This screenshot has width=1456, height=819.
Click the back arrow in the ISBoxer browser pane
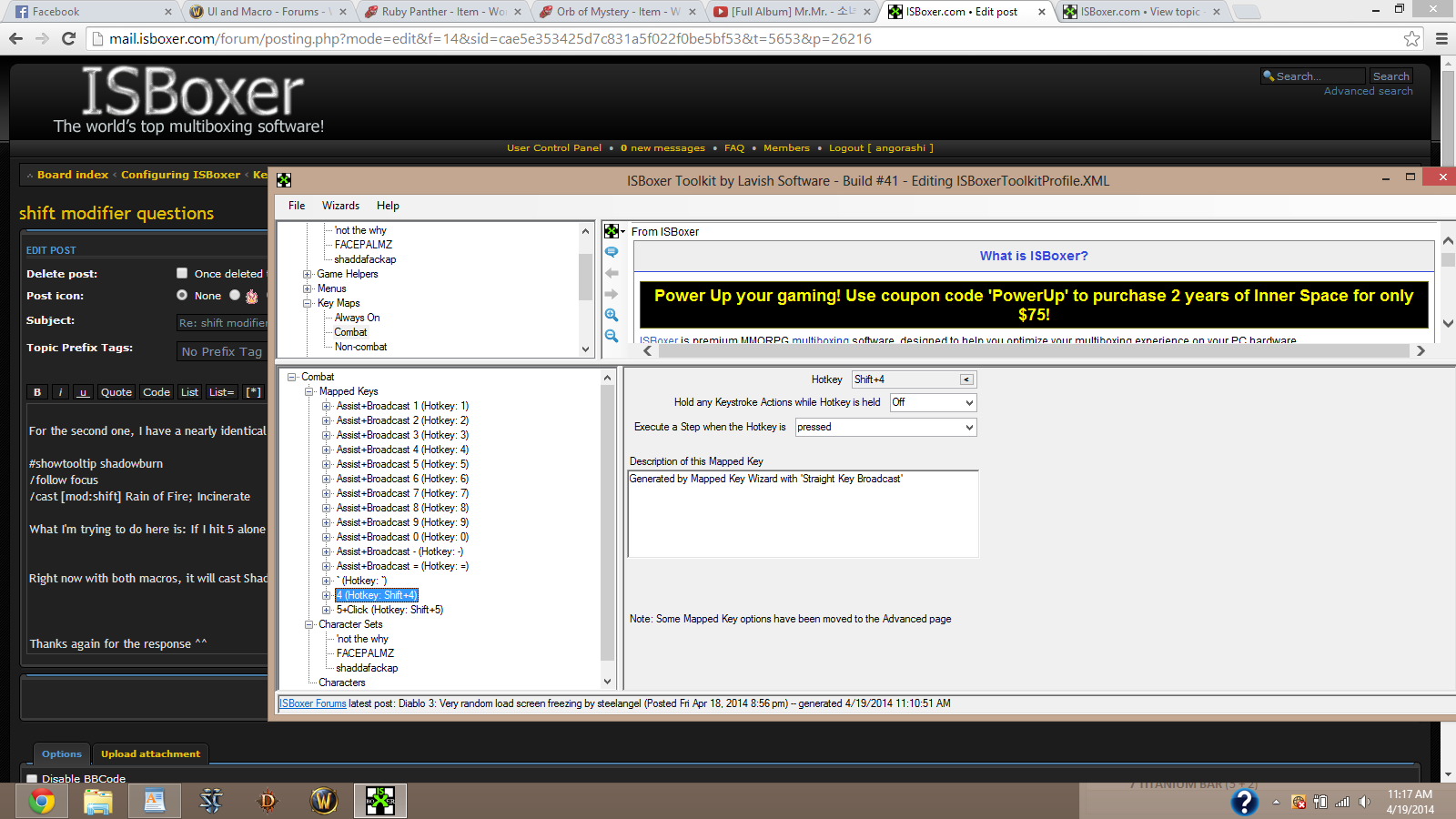tap(612, 273)
